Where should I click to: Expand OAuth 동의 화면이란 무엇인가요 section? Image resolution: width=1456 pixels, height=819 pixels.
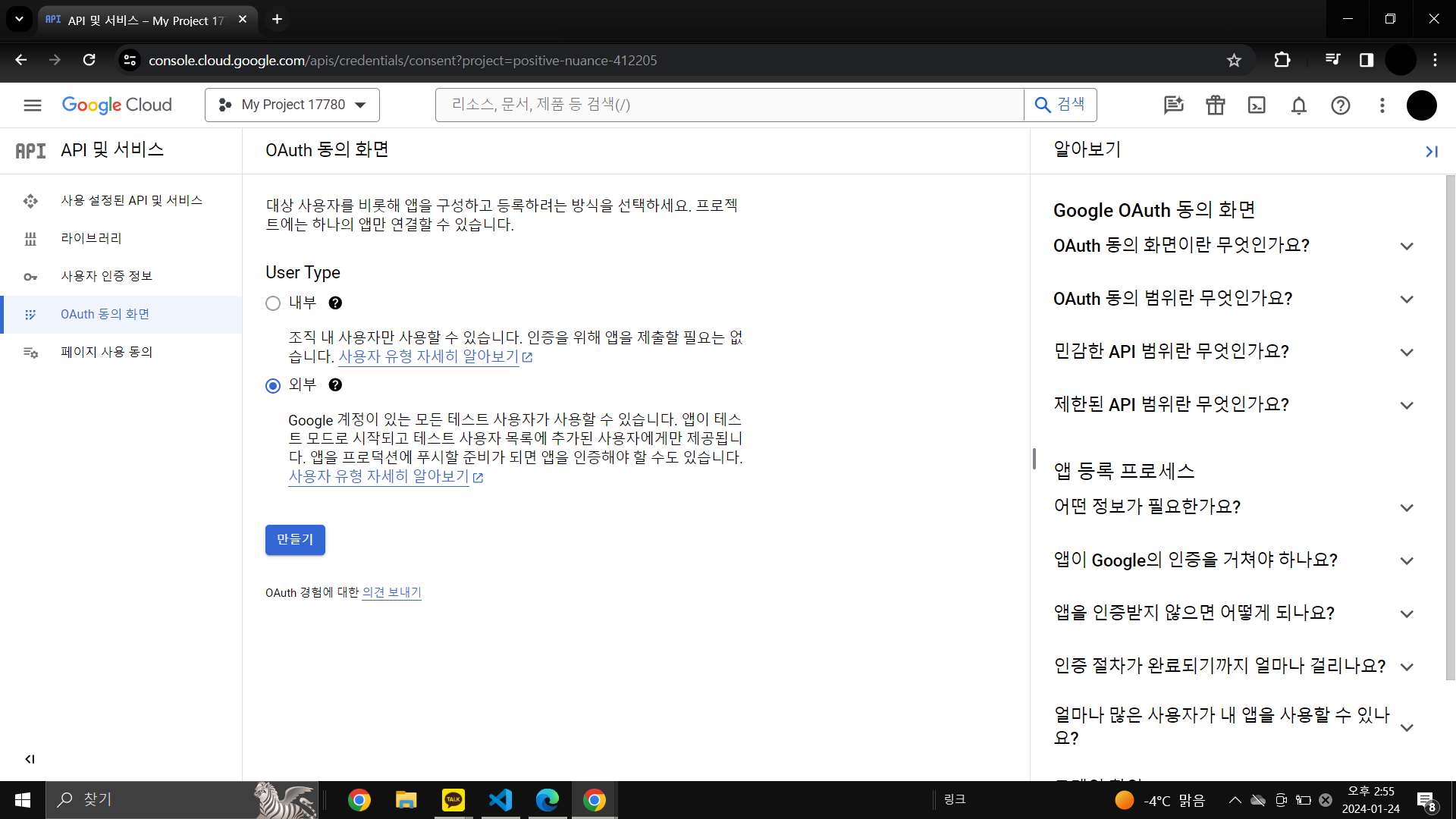point(1233,246)
